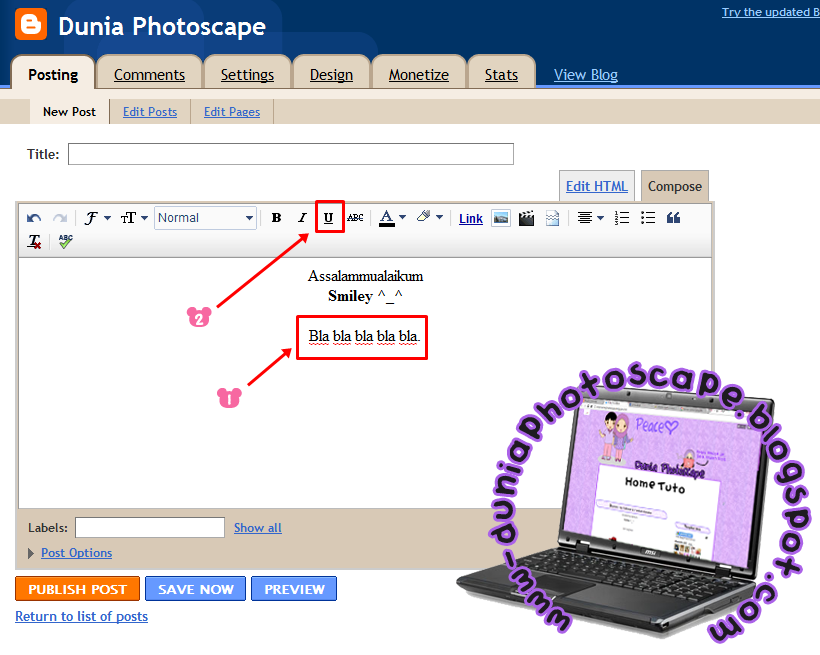This screenshot has height=655, width=820.
Task: Toggle italic formatting
Action: 302,218
